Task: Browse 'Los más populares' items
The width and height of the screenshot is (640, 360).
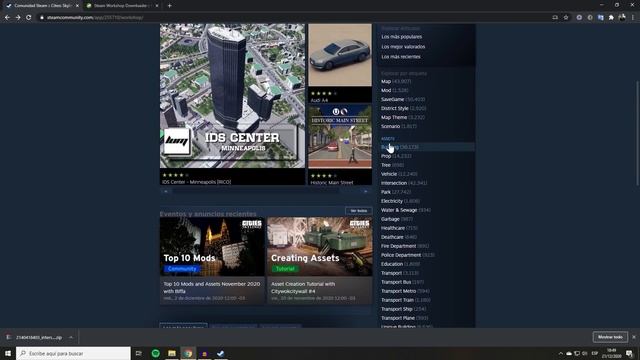Action: pos(402,37)
